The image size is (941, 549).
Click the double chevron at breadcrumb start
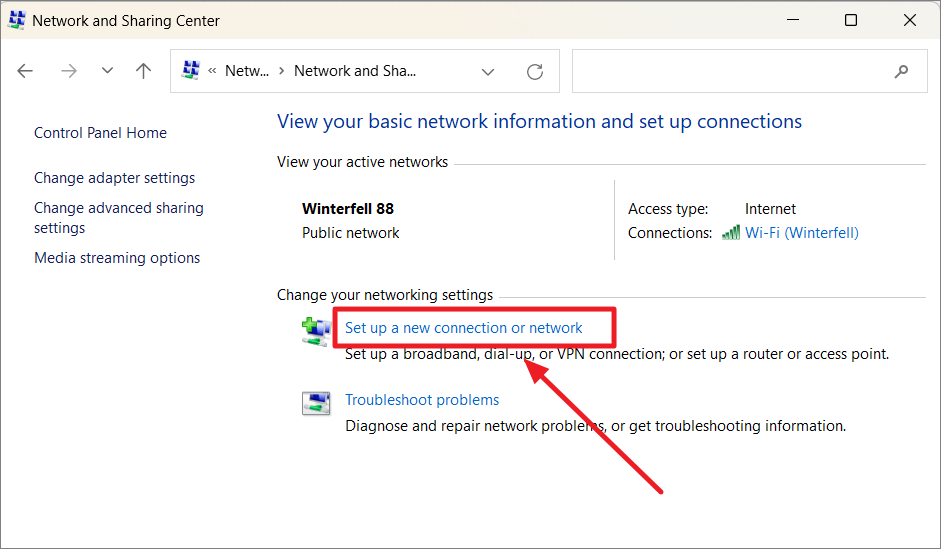point(212,71)
